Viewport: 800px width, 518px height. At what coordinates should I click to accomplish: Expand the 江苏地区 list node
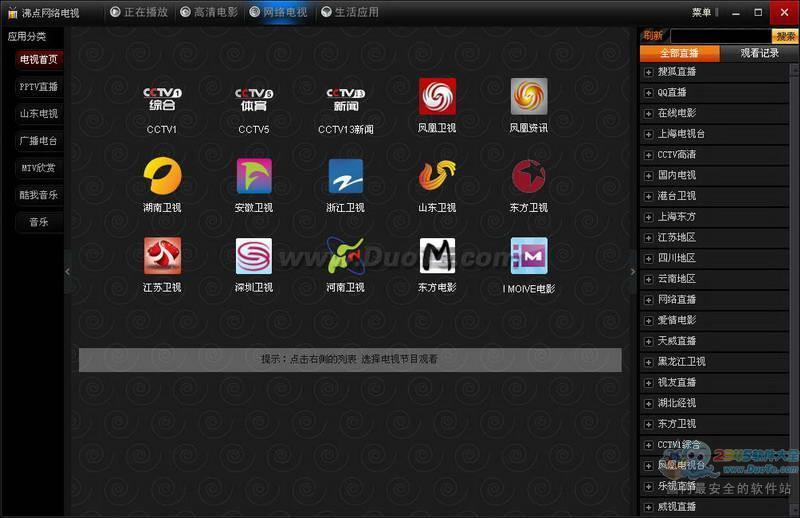tap(648, 238)
